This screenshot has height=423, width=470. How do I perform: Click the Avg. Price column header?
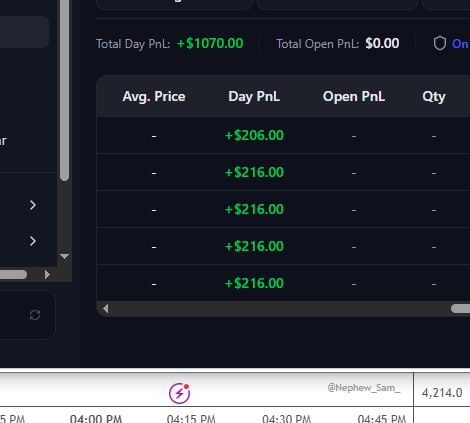pos(154,97)
